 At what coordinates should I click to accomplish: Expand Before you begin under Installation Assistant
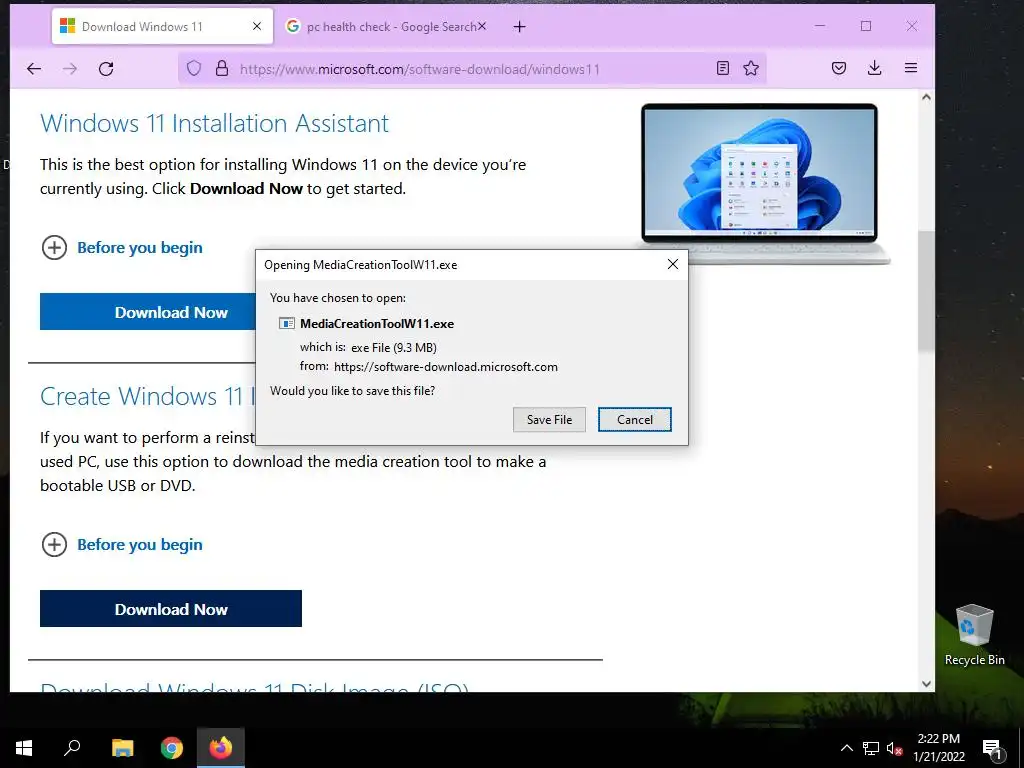click(122, 248)
